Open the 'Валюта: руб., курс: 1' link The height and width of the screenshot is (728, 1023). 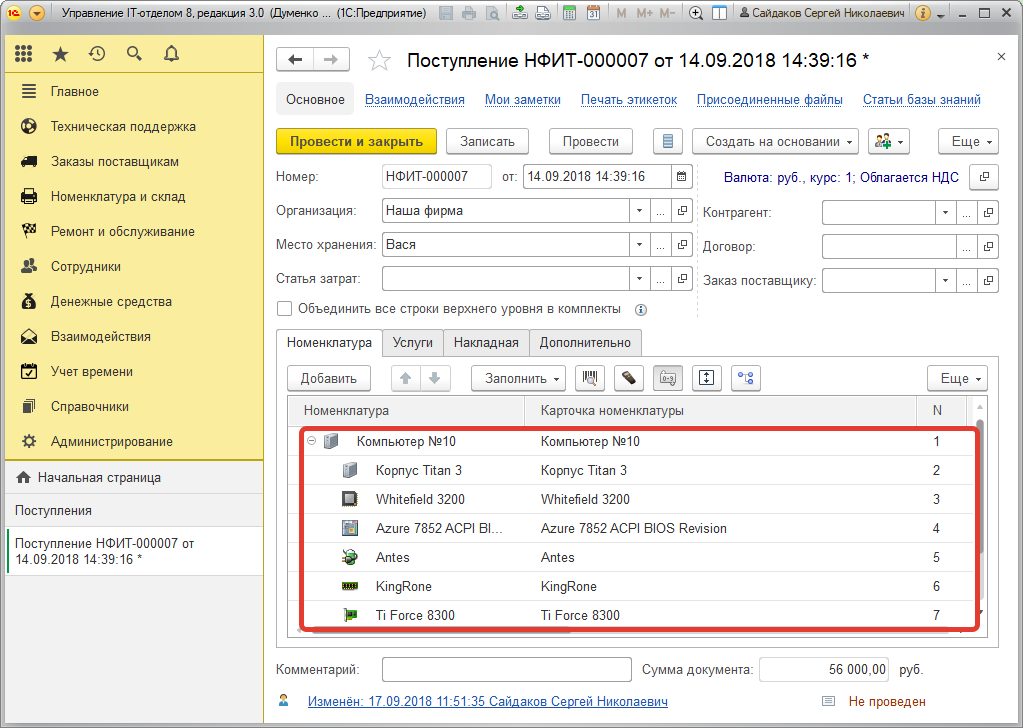point(842,177)
